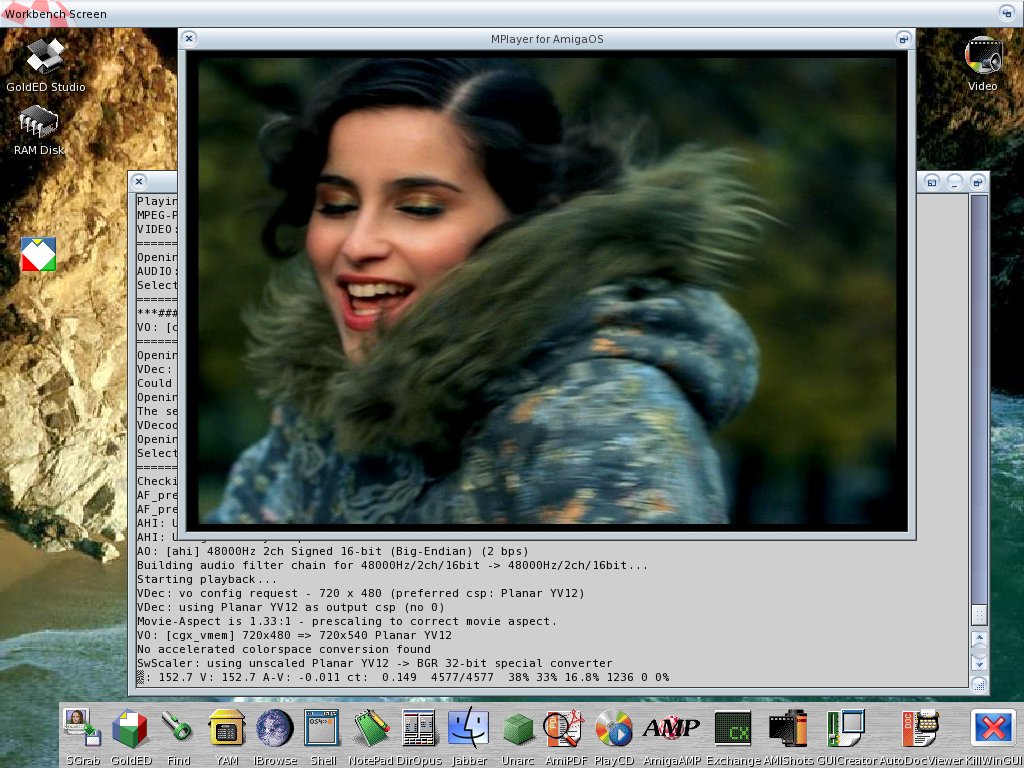The width and height of the screenshot is (1024, 768).
Task: Click the MPlayer window depth gadget
Action: [903, 39]
